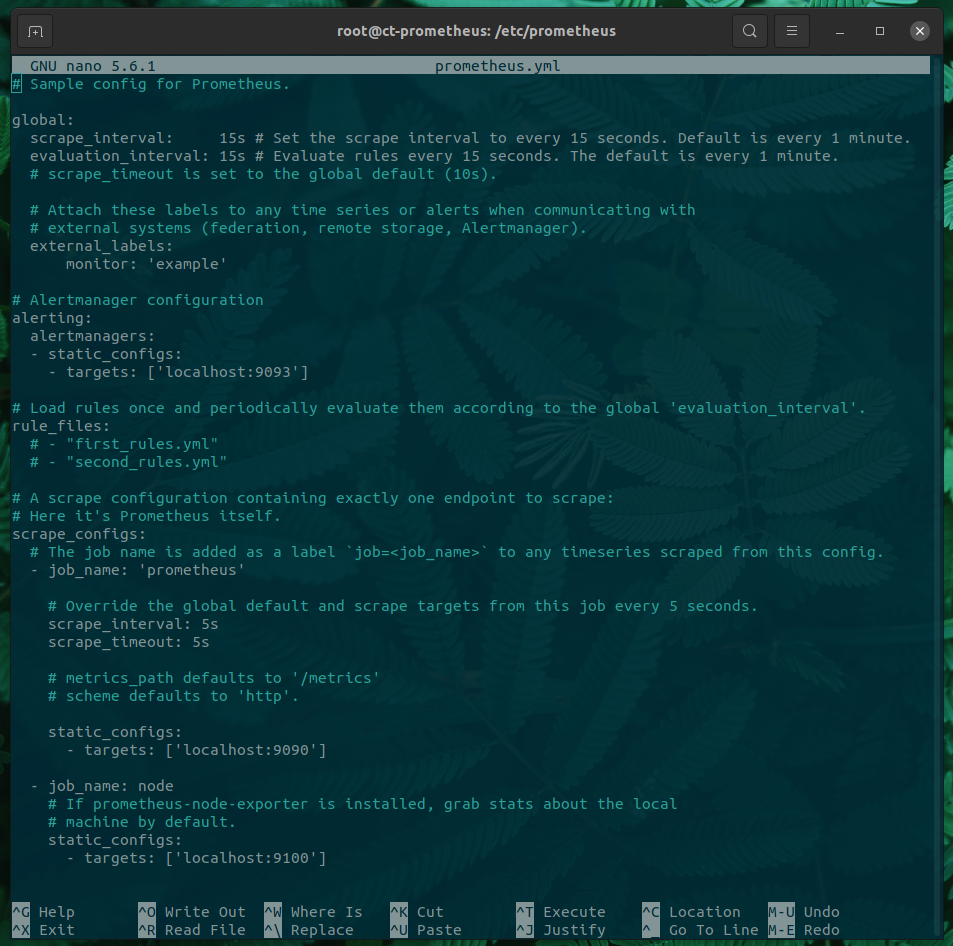
Task: Click the '# A scrape configuration containing' comment
Action: (314, 498)
